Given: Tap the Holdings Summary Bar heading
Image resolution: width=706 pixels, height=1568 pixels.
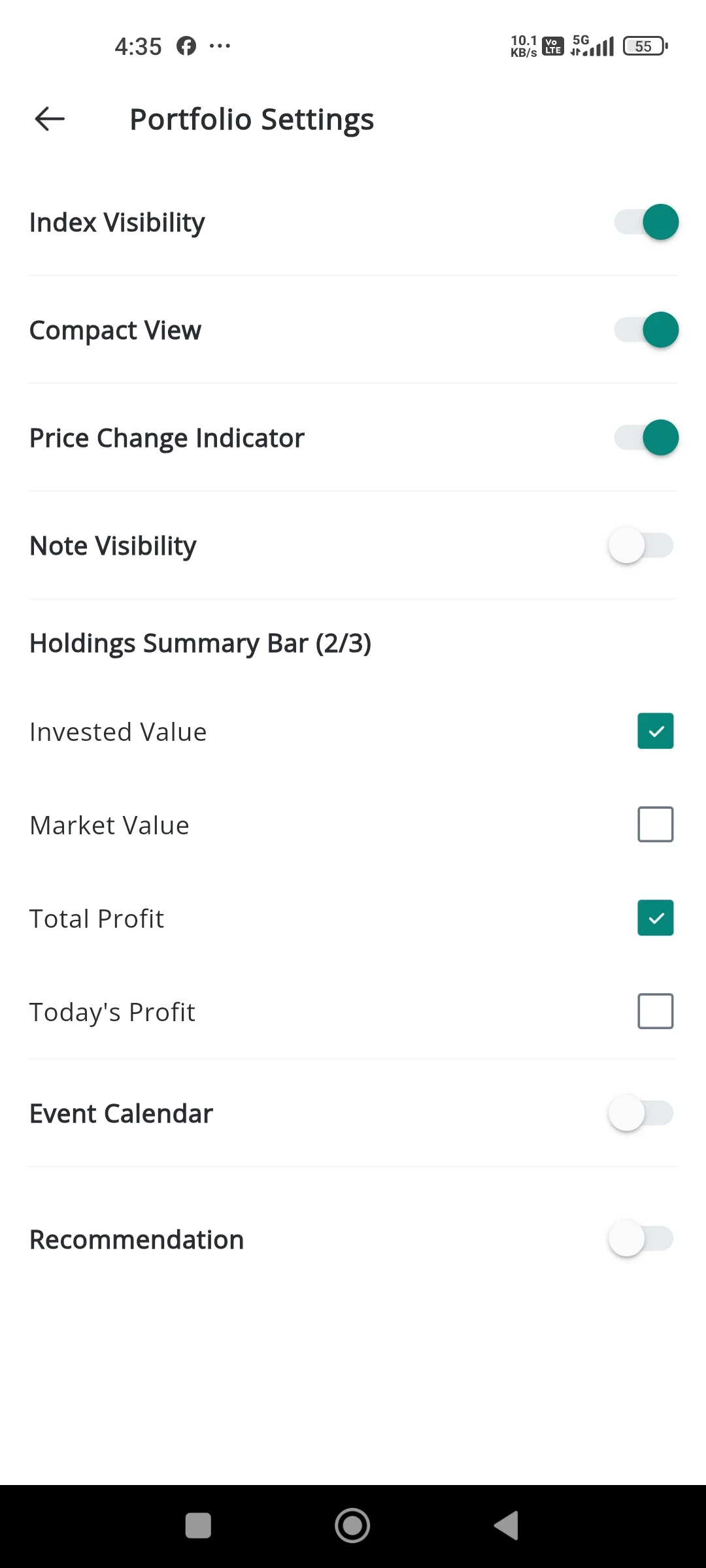Looking at the screenshot, I should tap(200, 644).
